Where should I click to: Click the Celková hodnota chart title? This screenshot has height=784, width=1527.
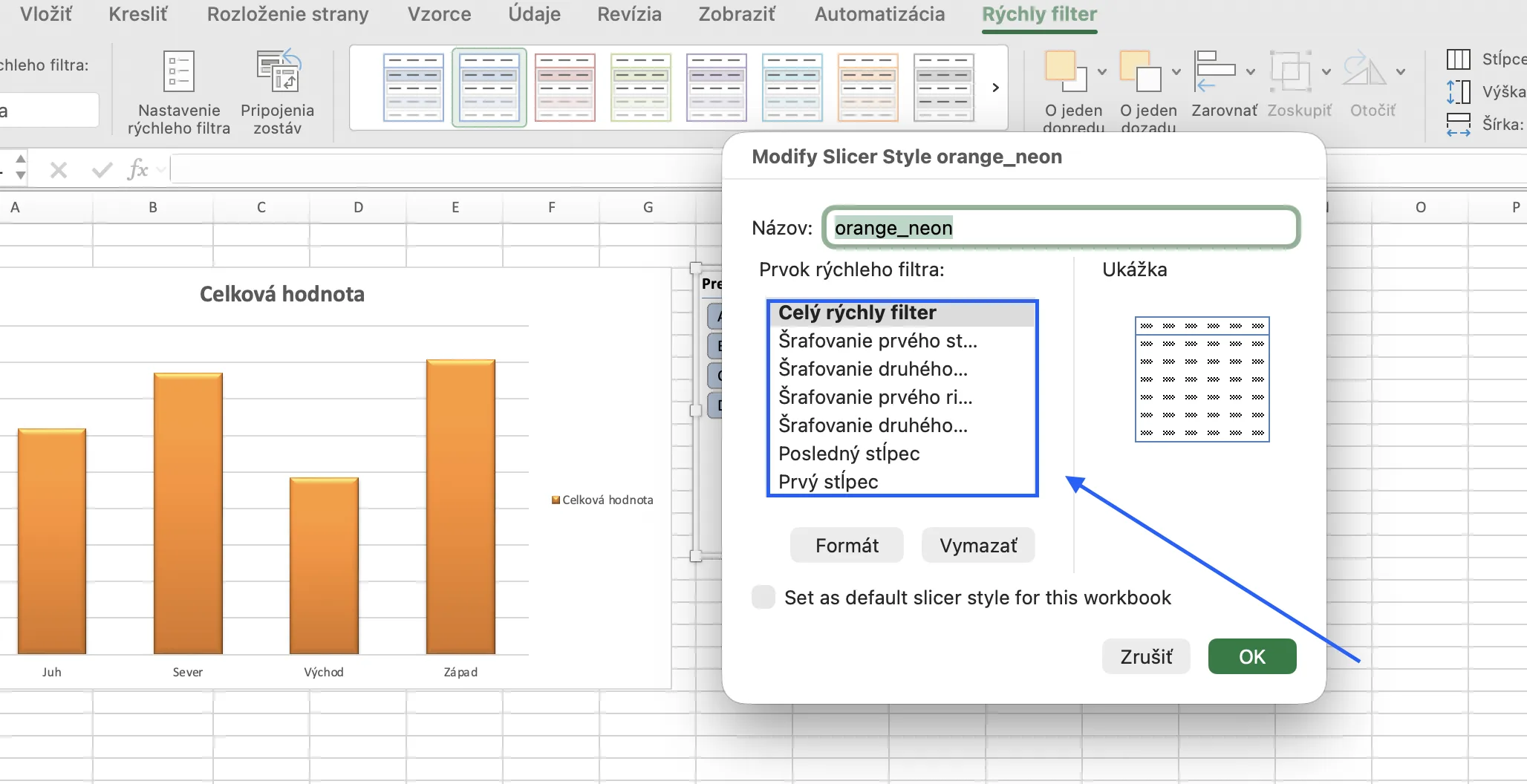(282, 294)
